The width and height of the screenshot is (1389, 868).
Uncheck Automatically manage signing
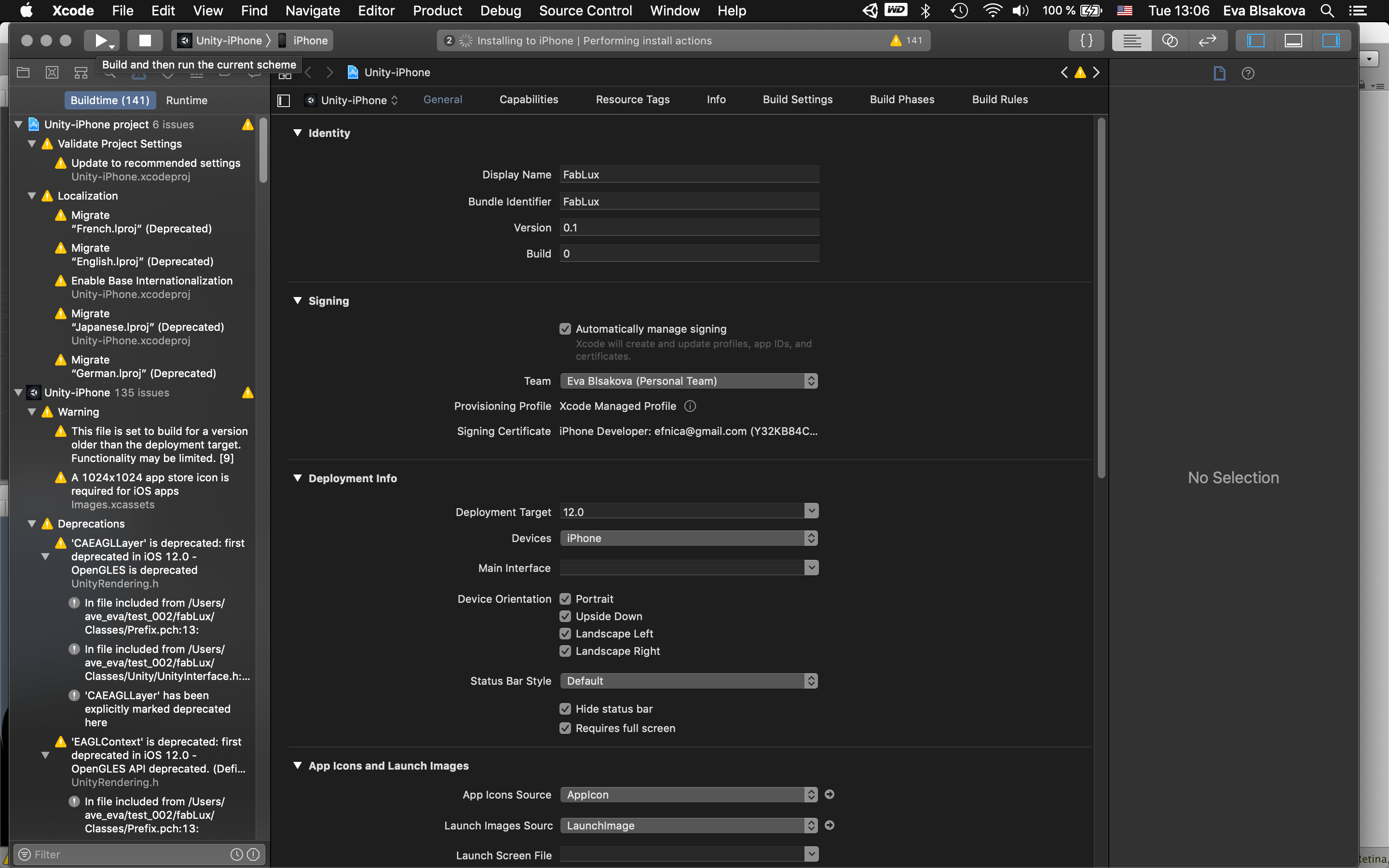[565, 329]
